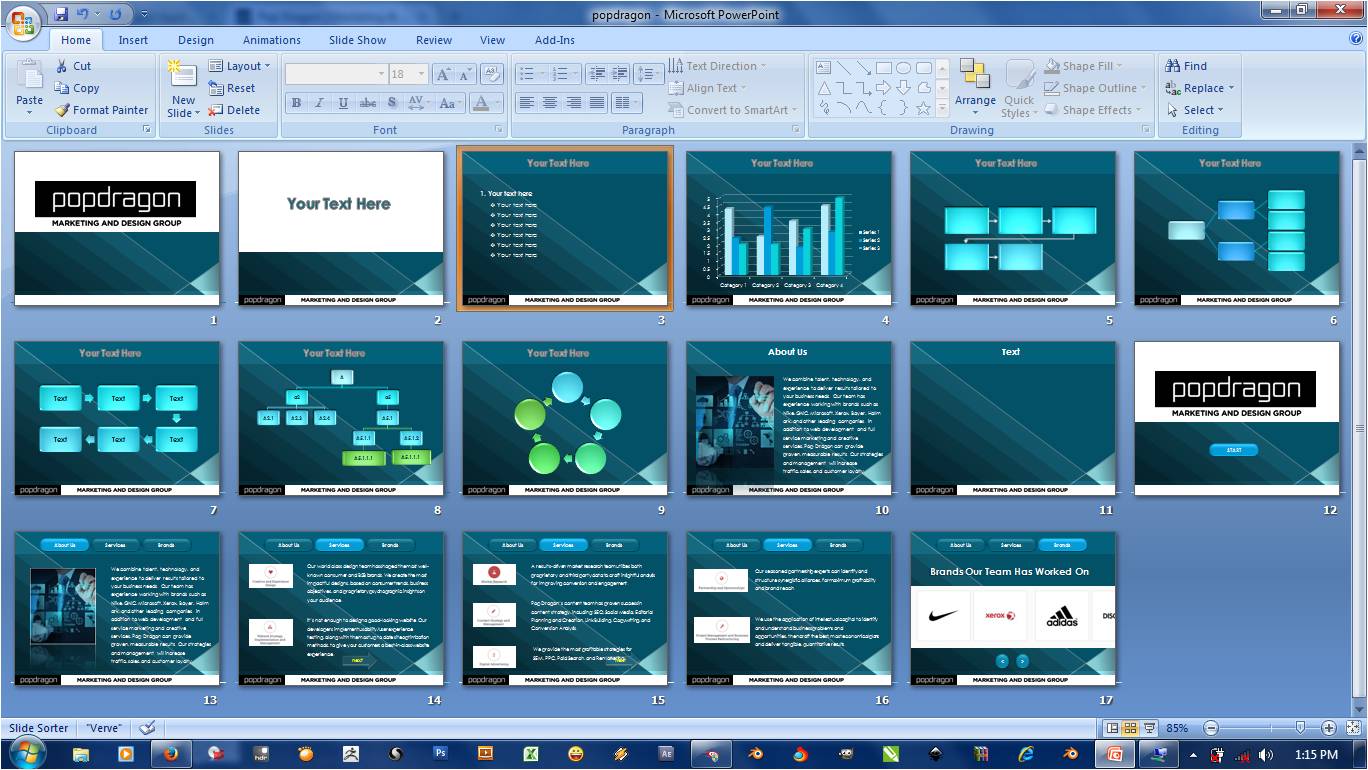Viewport: 1368px width, 770px height.
Task: Click the Delete slide icon
Action: pyautogui.click(x=216, y=110)
